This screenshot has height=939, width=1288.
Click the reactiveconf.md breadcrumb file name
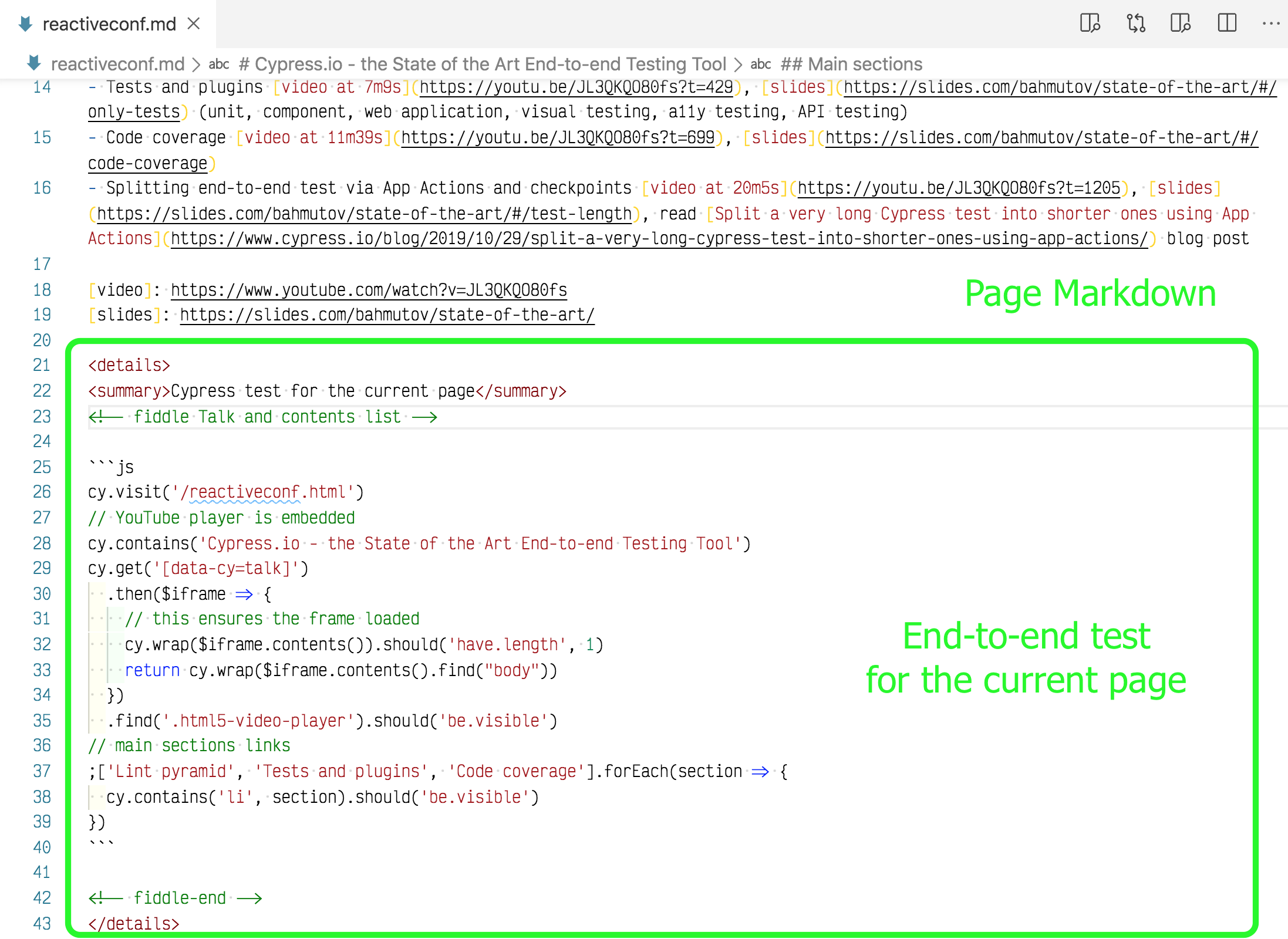click(x=117, y=64)
